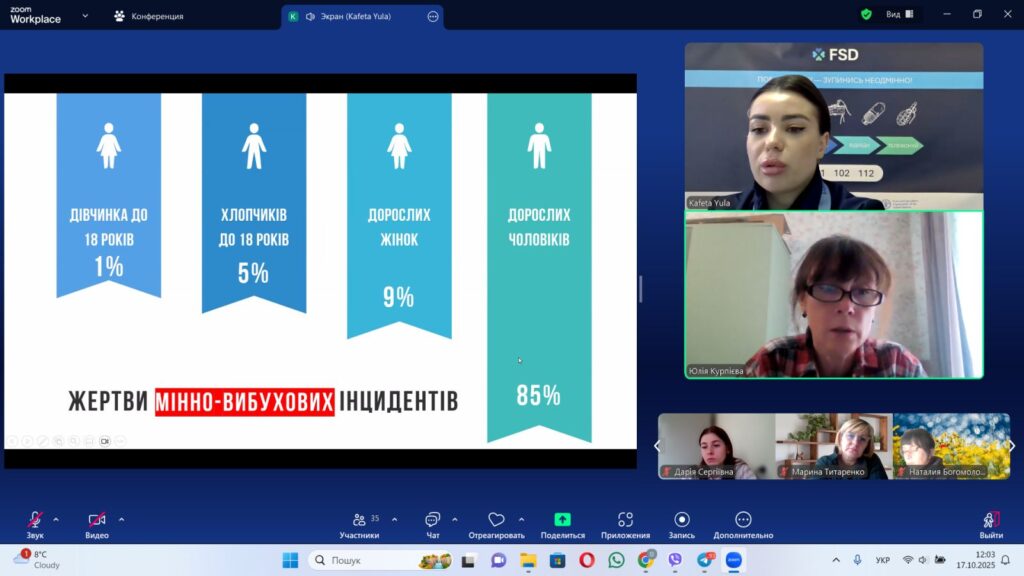Start recording with the Запись button
1024x576 pixels.
click(681, 524)
